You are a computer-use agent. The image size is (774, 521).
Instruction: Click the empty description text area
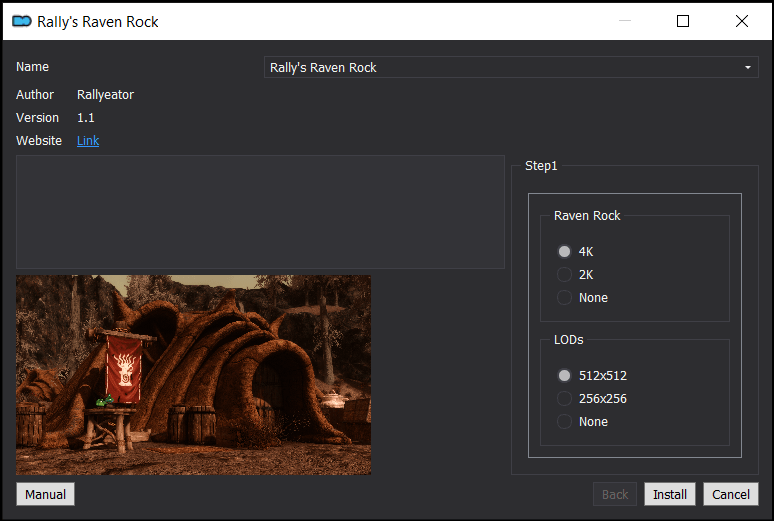pos(260,212)
